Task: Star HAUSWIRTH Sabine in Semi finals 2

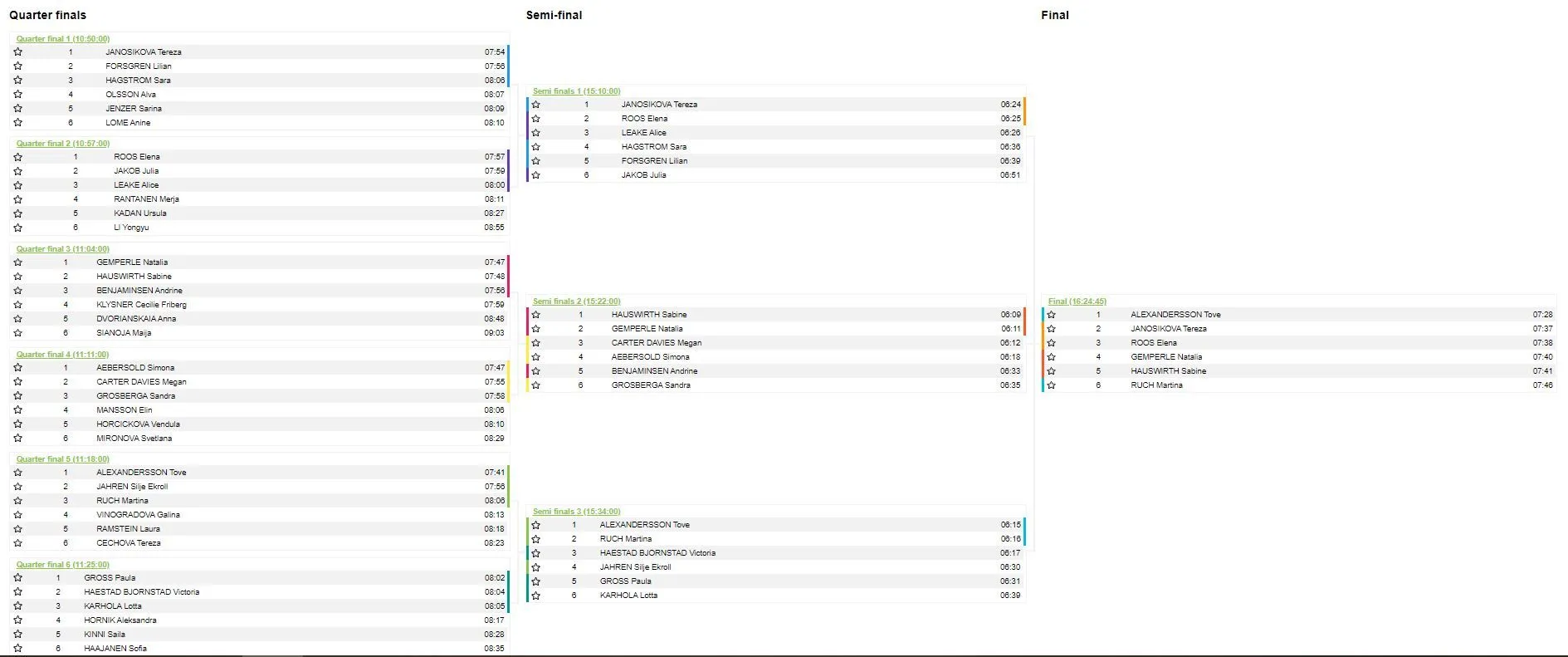Action: 536,315
